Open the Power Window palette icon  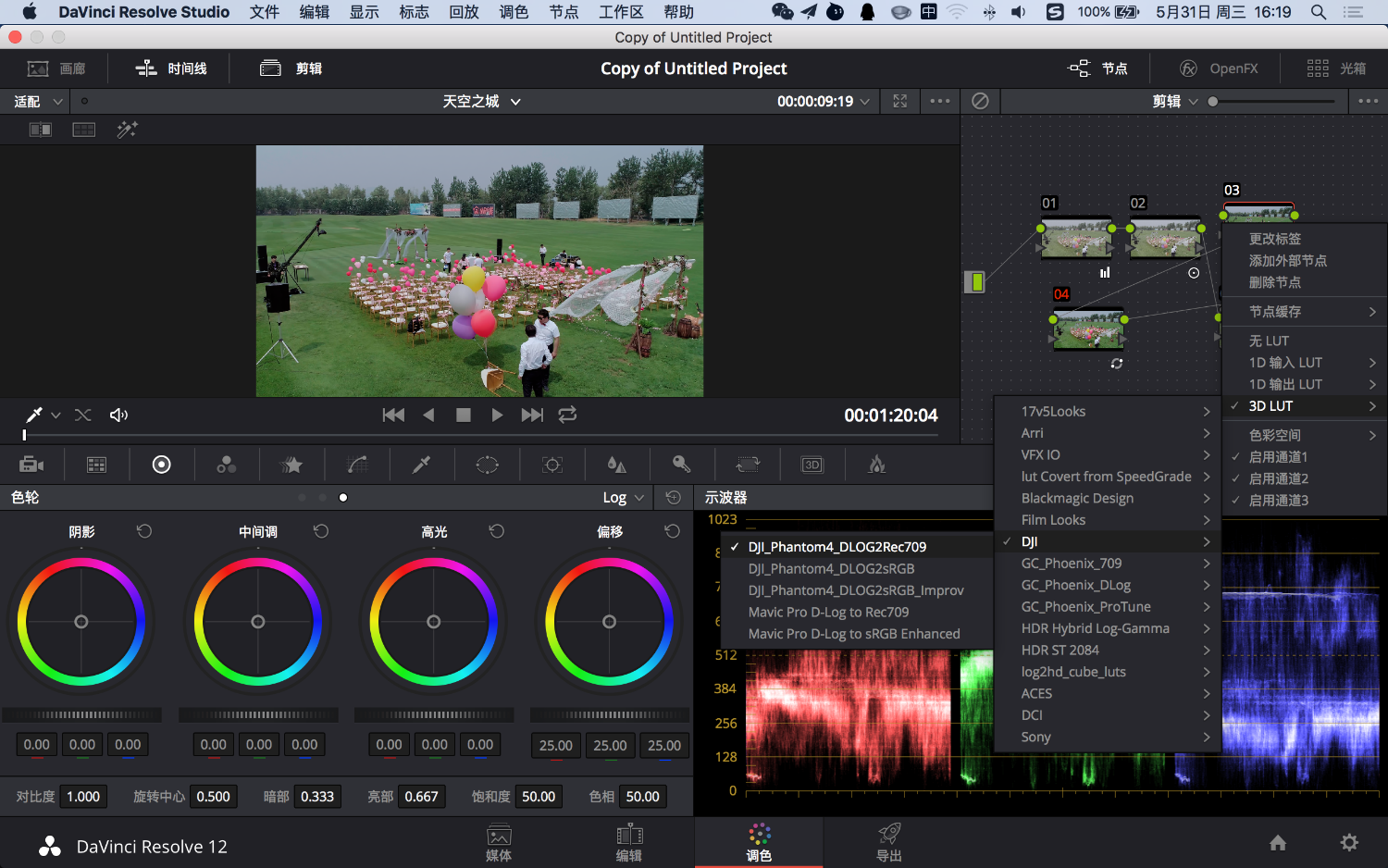point(488,465)
